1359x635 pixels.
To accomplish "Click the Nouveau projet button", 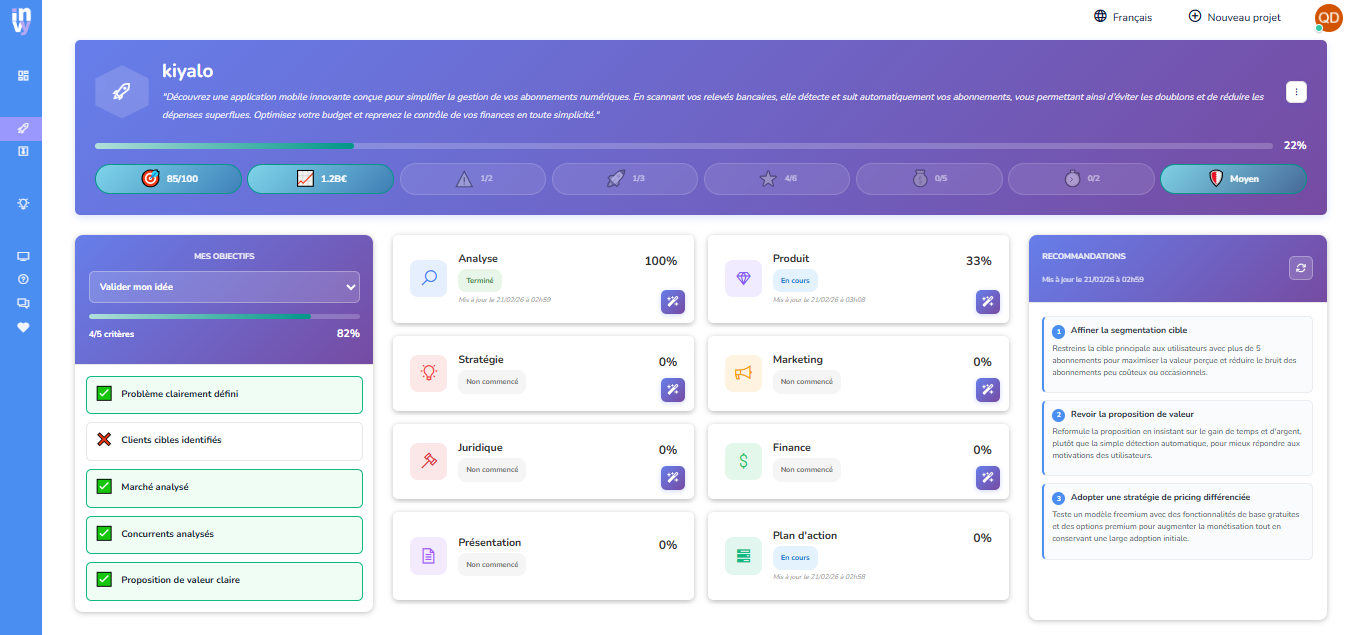I will coord(1234,17).
